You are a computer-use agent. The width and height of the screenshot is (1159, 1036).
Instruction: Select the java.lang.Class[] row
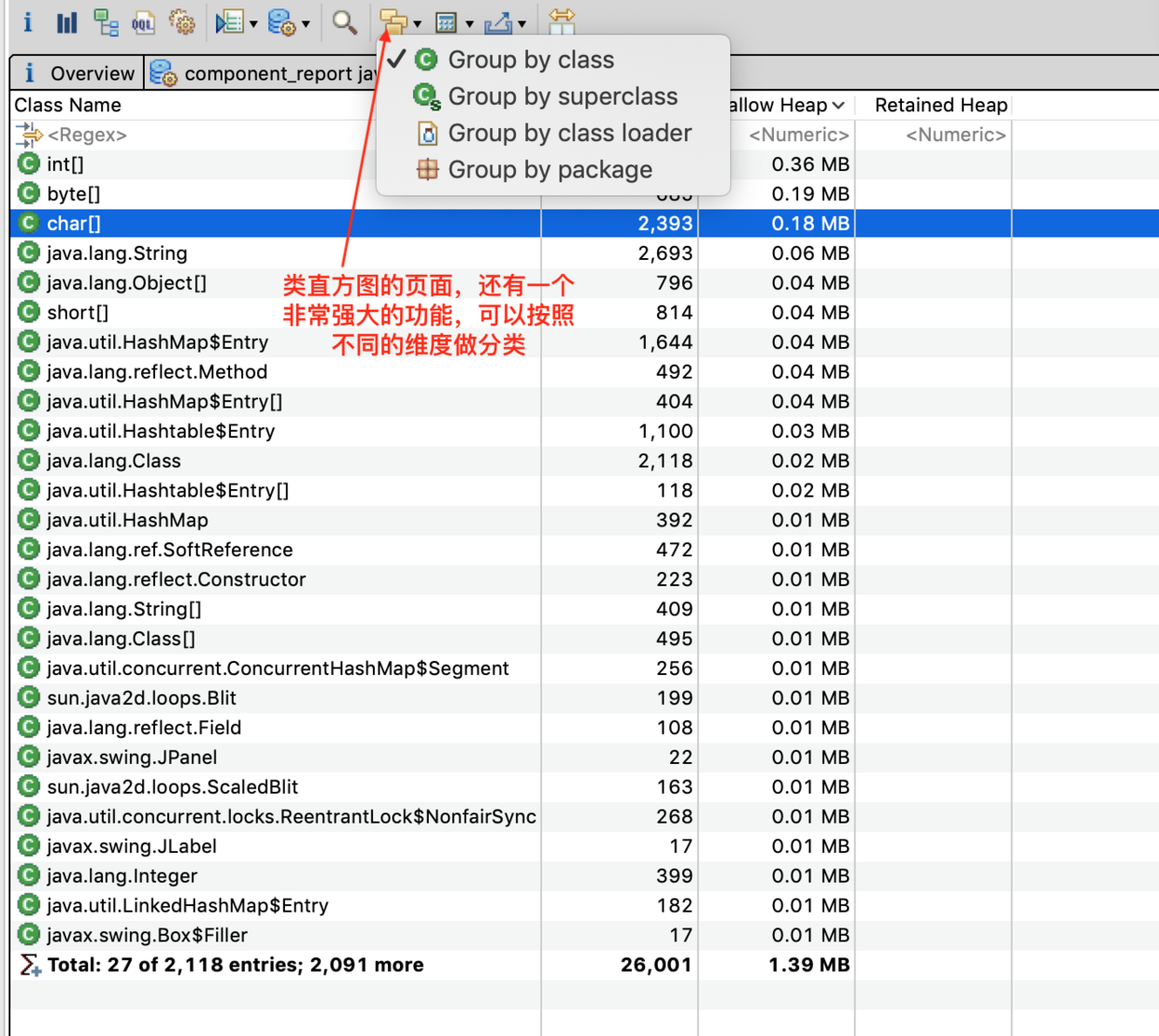point(585,639)
